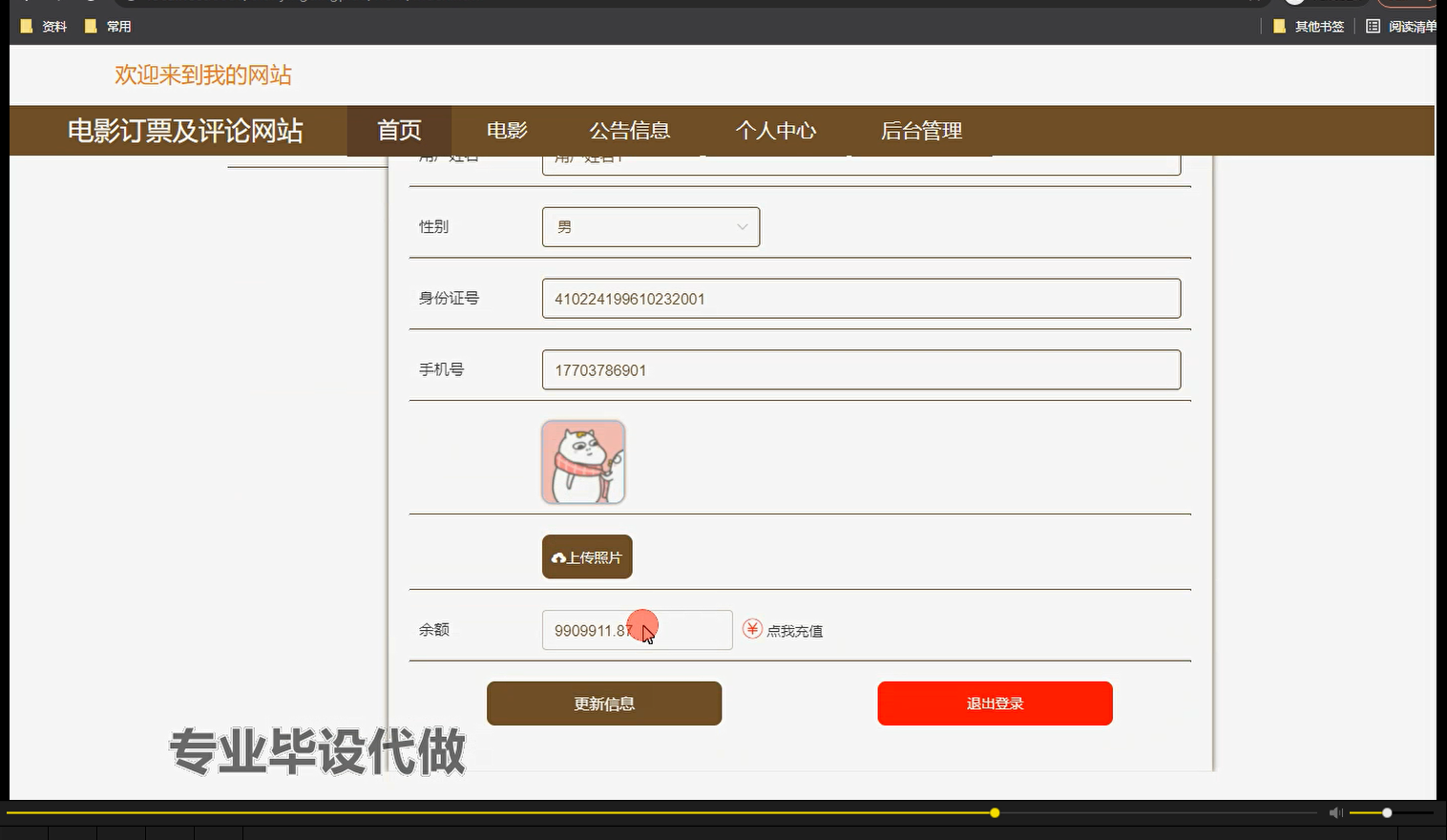Viewport: 1447px width, 840px height.
Task: Click the 欢迎来到我的网站 header text
Action: (x=203, y=75)
